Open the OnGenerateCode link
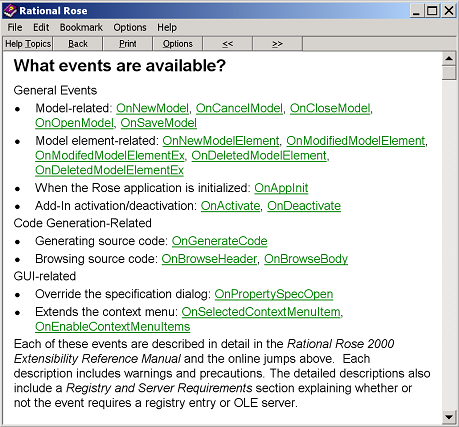Image resolution: width=459 pixels, height=427 pixels. pyautogui.click(x=220, y=241)
